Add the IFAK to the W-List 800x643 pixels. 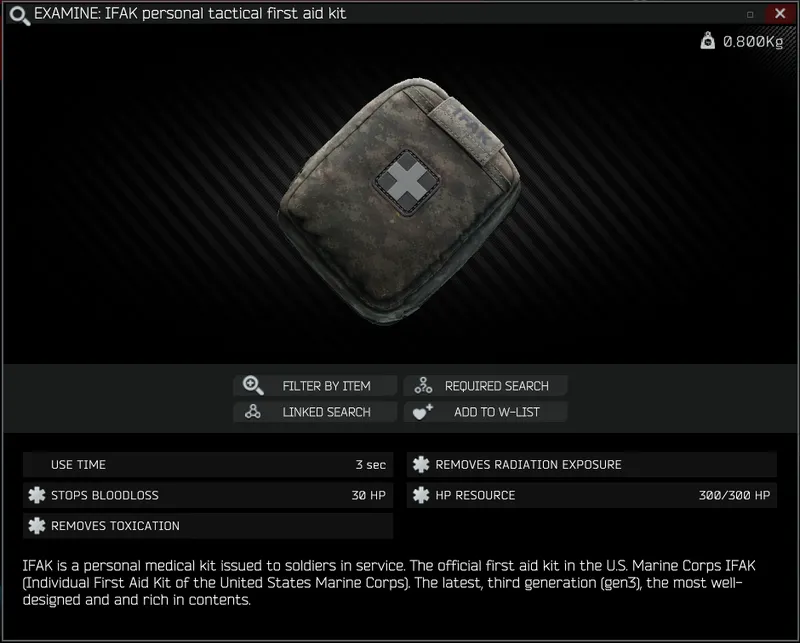point(485,411)
